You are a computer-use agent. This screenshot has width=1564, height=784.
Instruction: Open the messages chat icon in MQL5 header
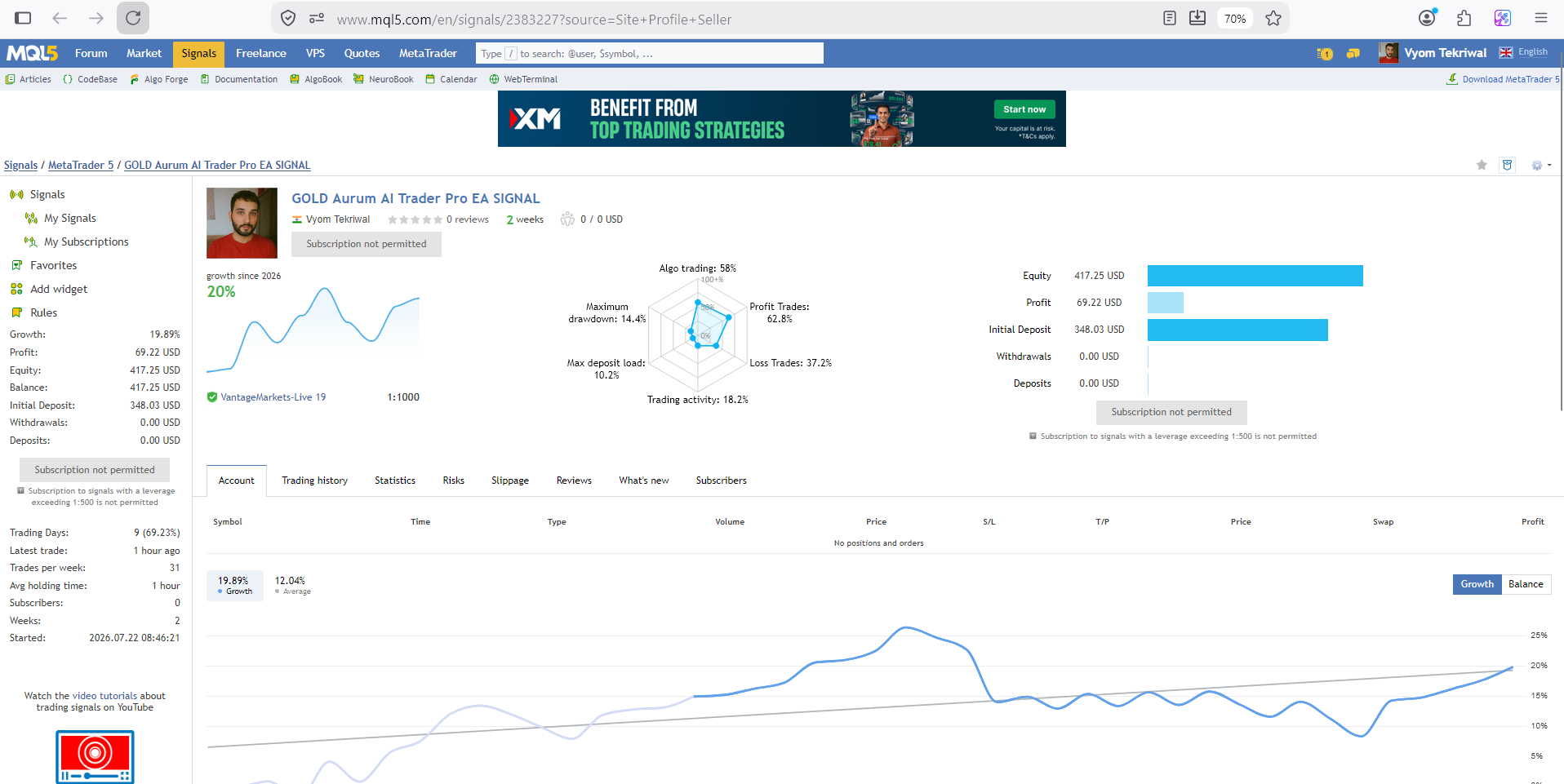click(1353, 54)
